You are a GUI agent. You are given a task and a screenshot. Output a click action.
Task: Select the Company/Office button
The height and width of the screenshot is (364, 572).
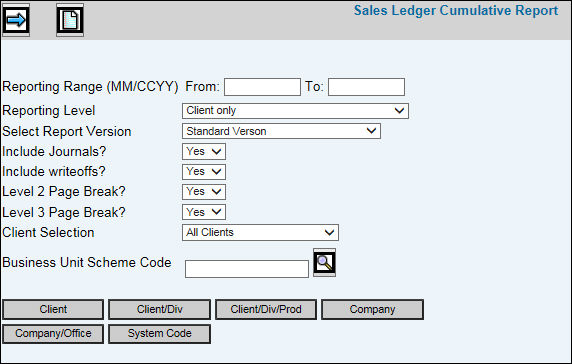pos(53,334)
